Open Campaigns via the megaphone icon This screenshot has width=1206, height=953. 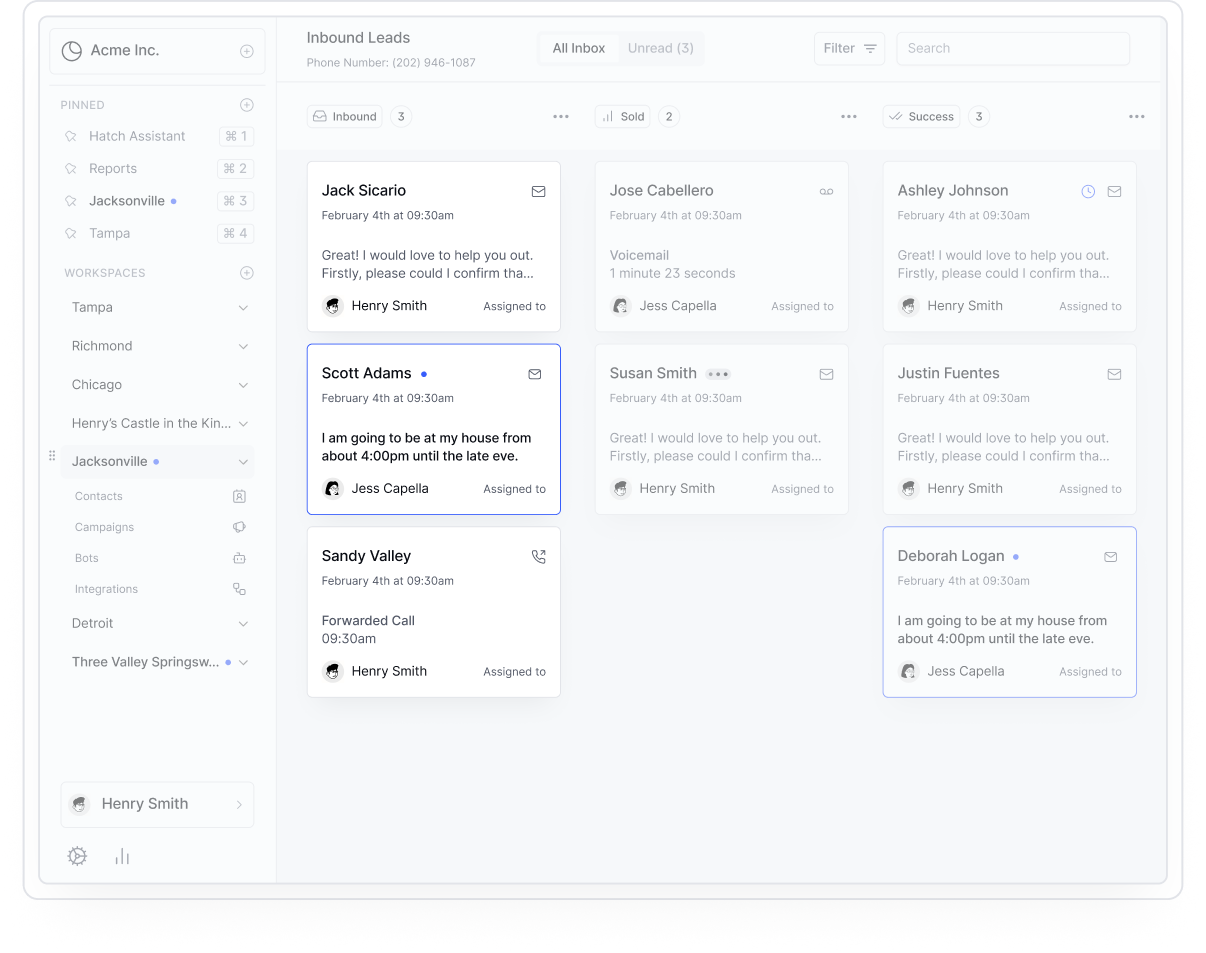[x=239, y=527]
